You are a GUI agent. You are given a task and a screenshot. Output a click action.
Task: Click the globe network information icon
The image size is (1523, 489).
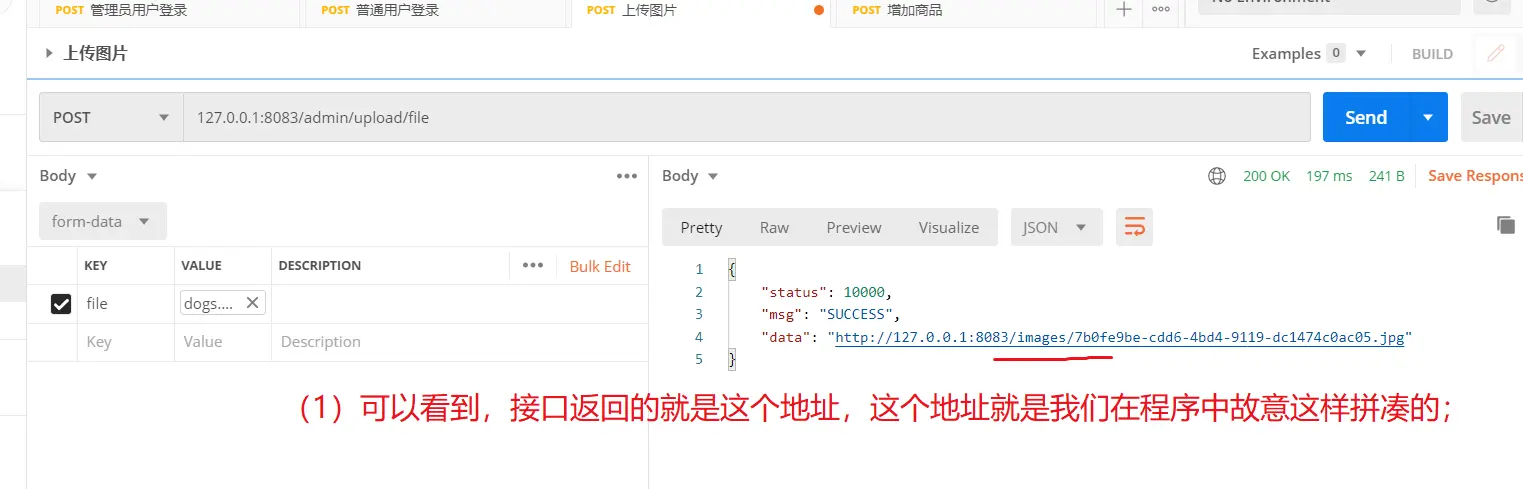coord(1217,176)
